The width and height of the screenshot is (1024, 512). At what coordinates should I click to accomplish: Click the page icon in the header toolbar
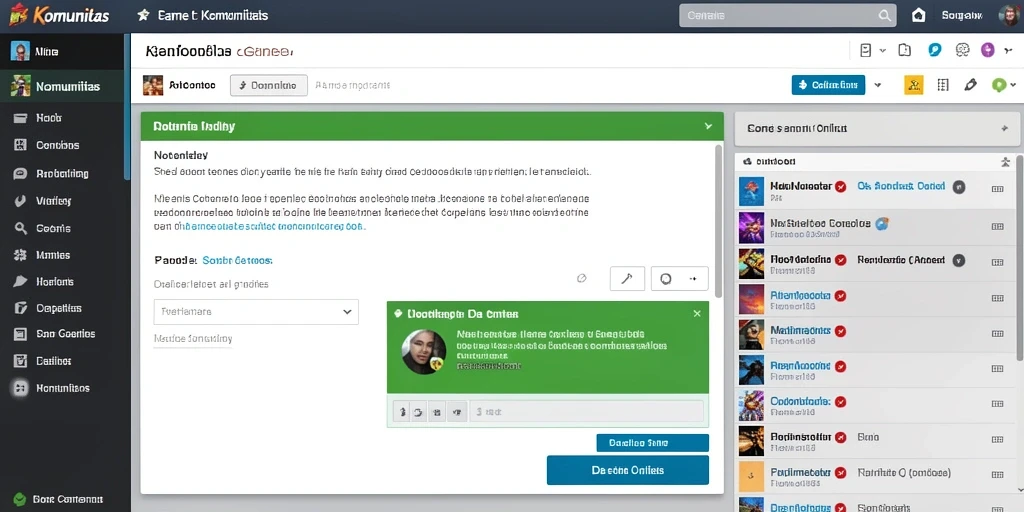[x=904, y=50]
